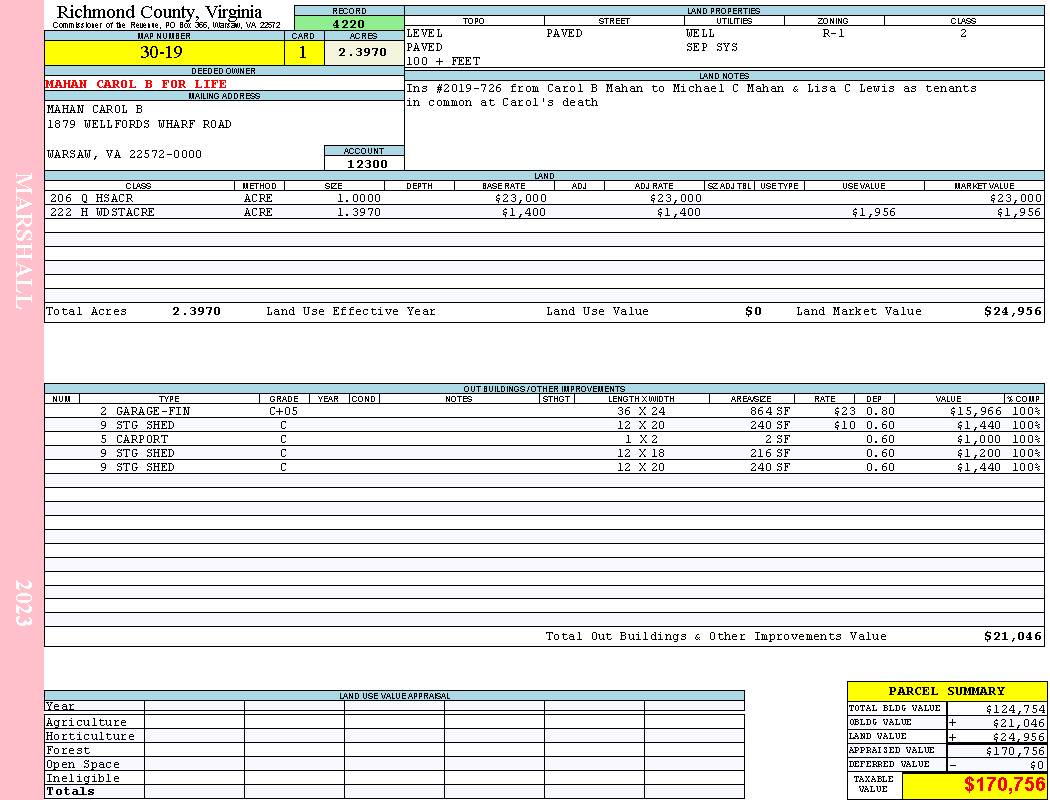The width and height of the screenshot is (1050, 800).
Task: Click street value PAVED under STREET
Action: point(564,33)
